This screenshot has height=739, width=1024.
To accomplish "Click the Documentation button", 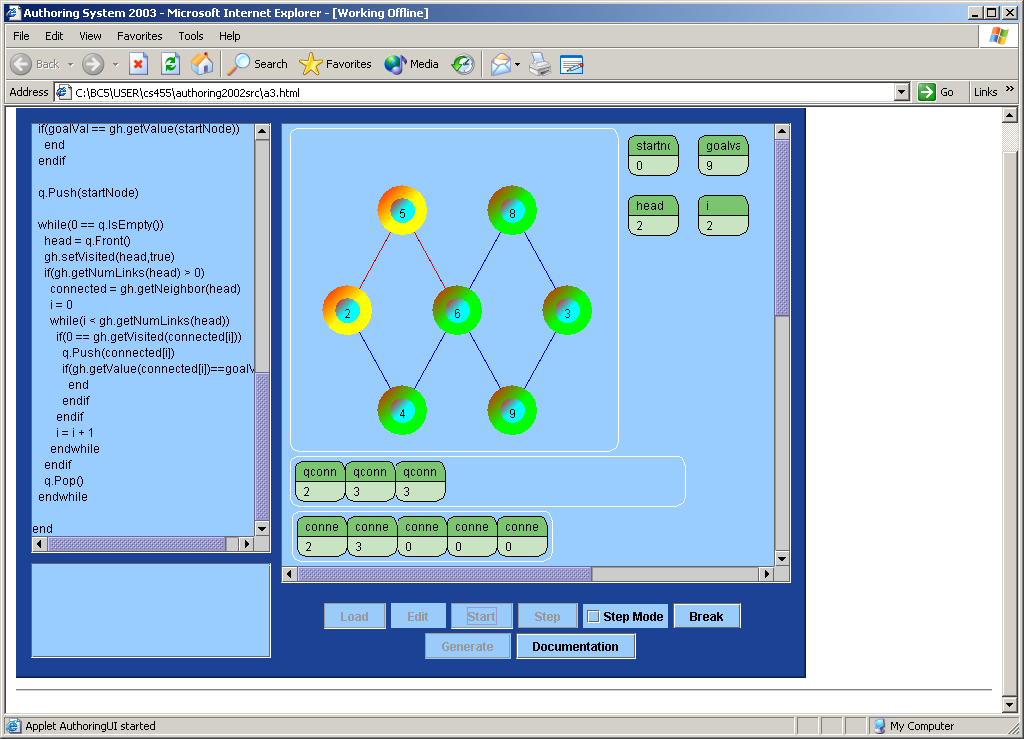I will point(575,647).
